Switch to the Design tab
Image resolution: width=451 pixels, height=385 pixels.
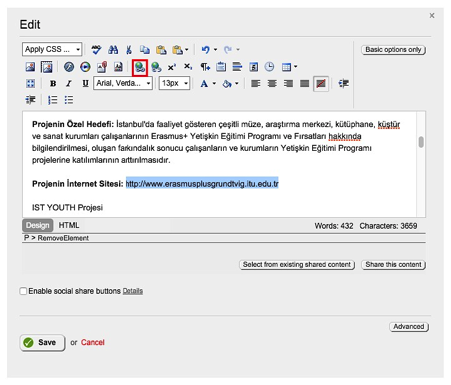point(38,225)
